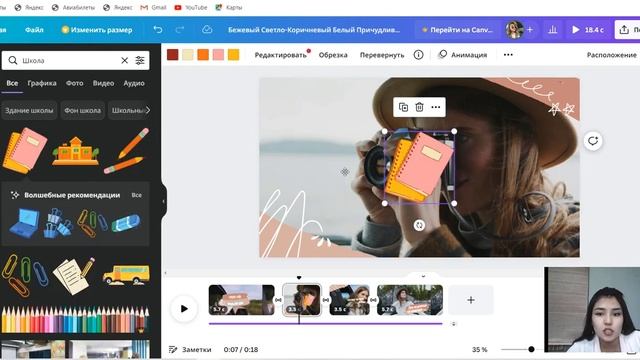Click the rotate handle under the notebook
This screenshot has height=360, width=640.
(x=419, y=225)
